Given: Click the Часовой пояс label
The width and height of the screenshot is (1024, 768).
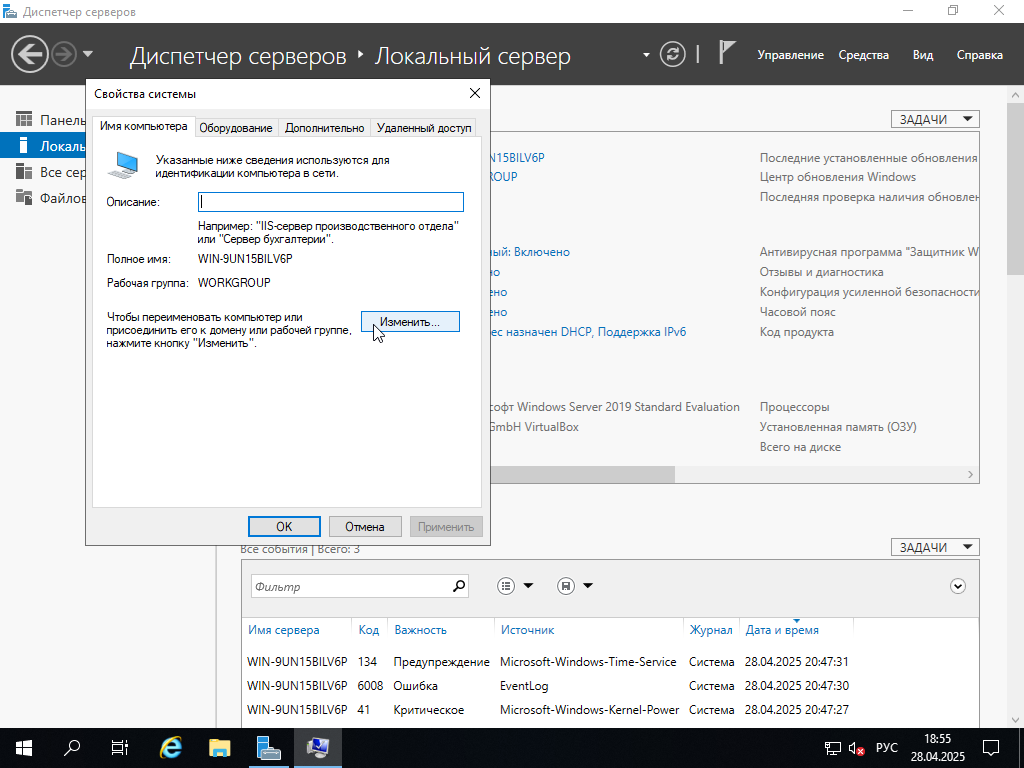Looking at the screenshot, I should [x=797, y=312].
